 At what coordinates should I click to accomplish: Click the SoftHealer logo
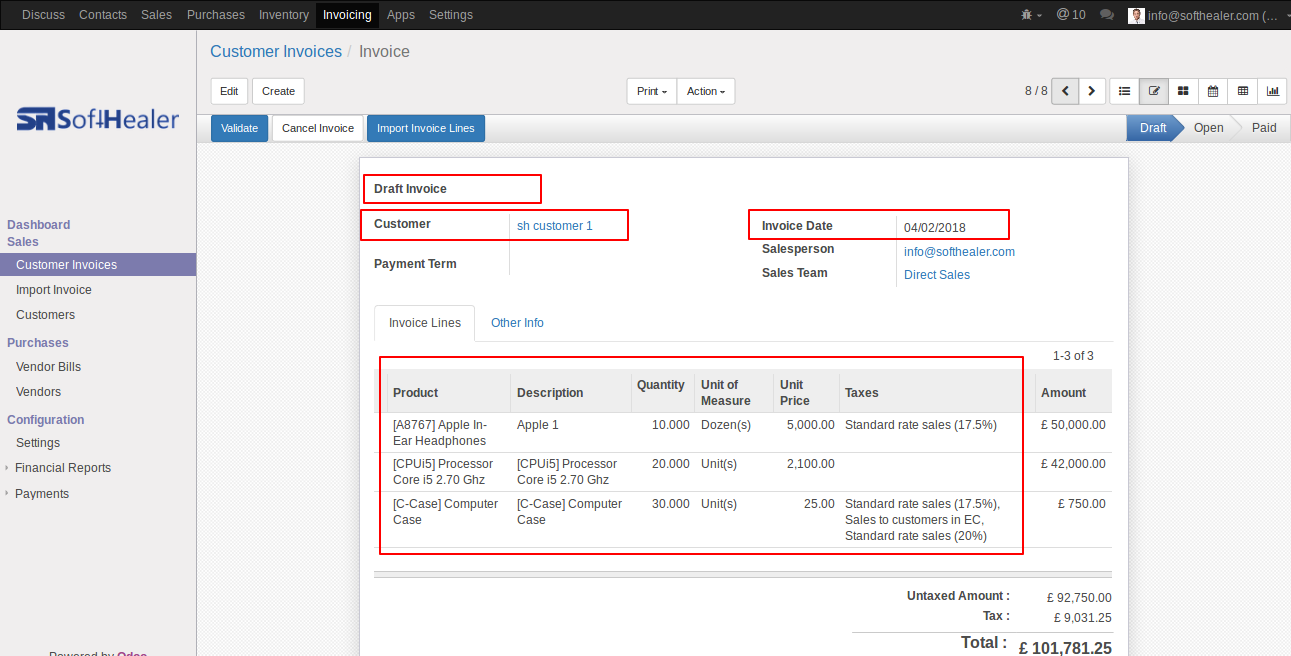pyautogui.click(x=98, y=119)
